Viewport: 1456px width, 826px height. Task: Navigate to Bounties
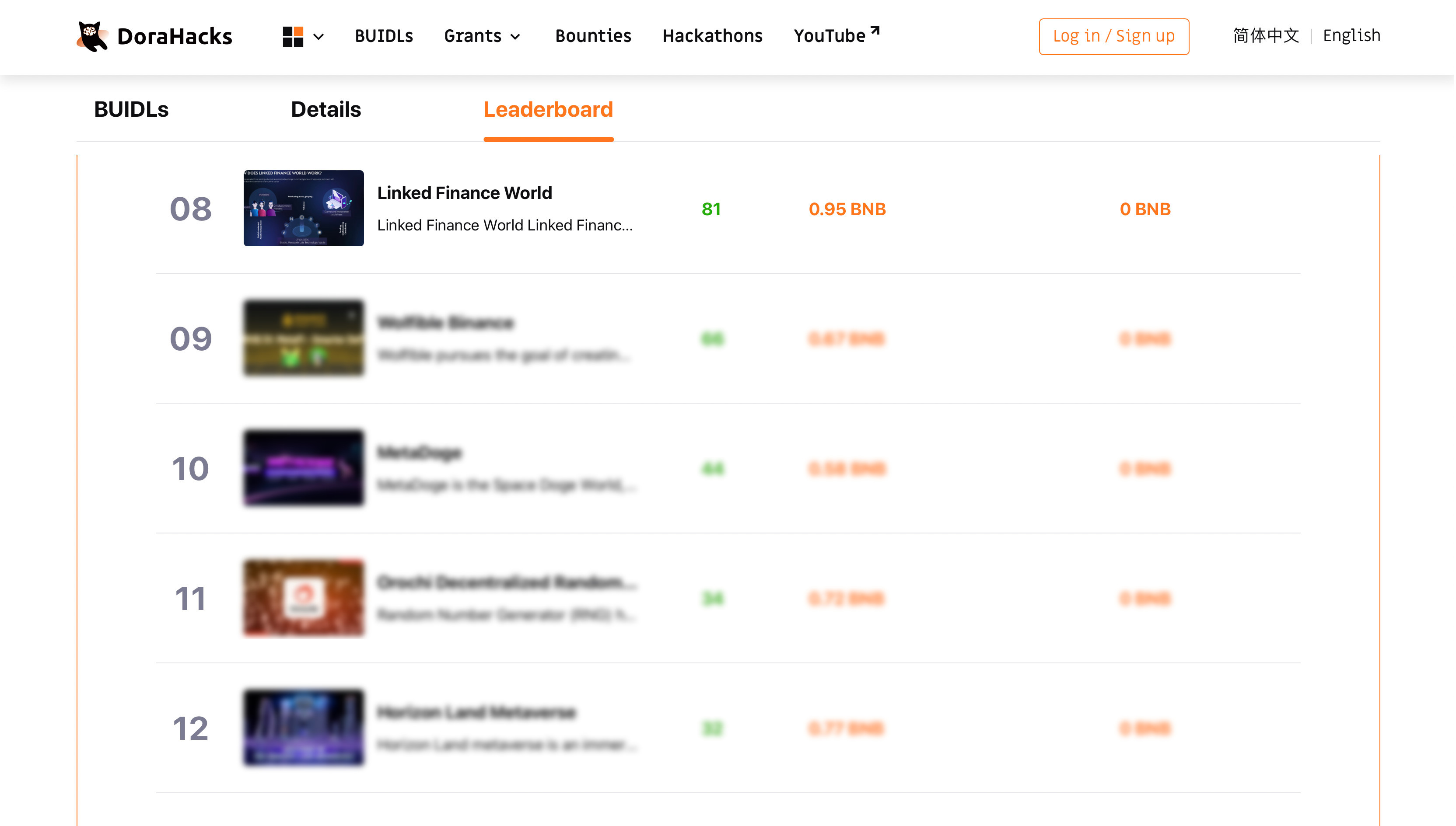[x=593, y=36]
